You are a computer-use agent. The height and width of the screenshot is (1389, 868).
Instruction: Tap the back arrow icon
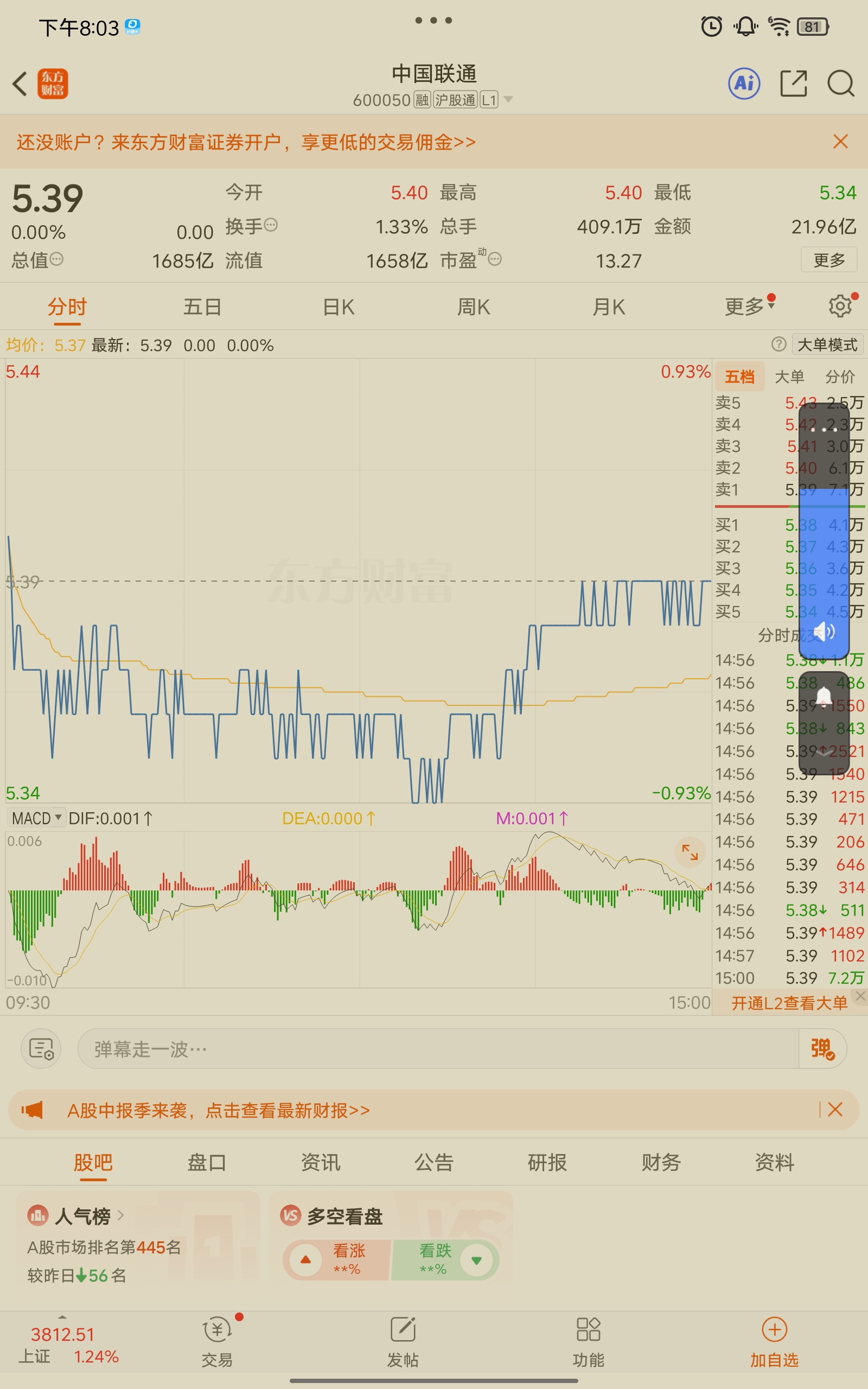[20, 84]
